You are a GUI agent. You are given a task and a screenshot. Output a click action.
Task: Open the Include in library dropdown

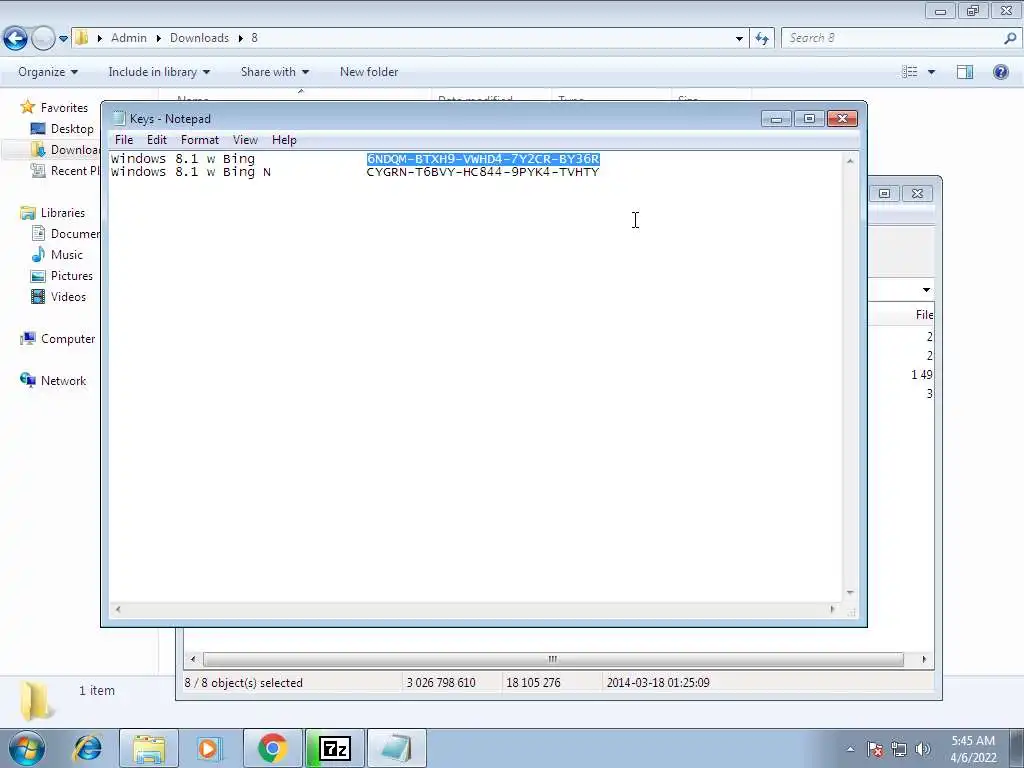pos(159,72)
